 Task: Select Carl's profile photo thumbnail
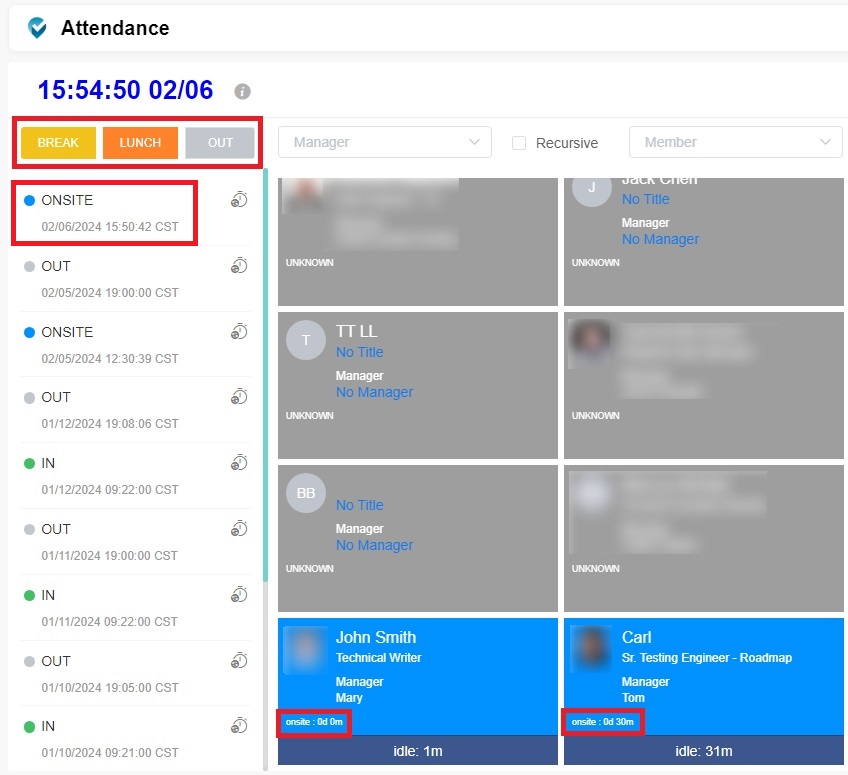click(x=591, y=649)
